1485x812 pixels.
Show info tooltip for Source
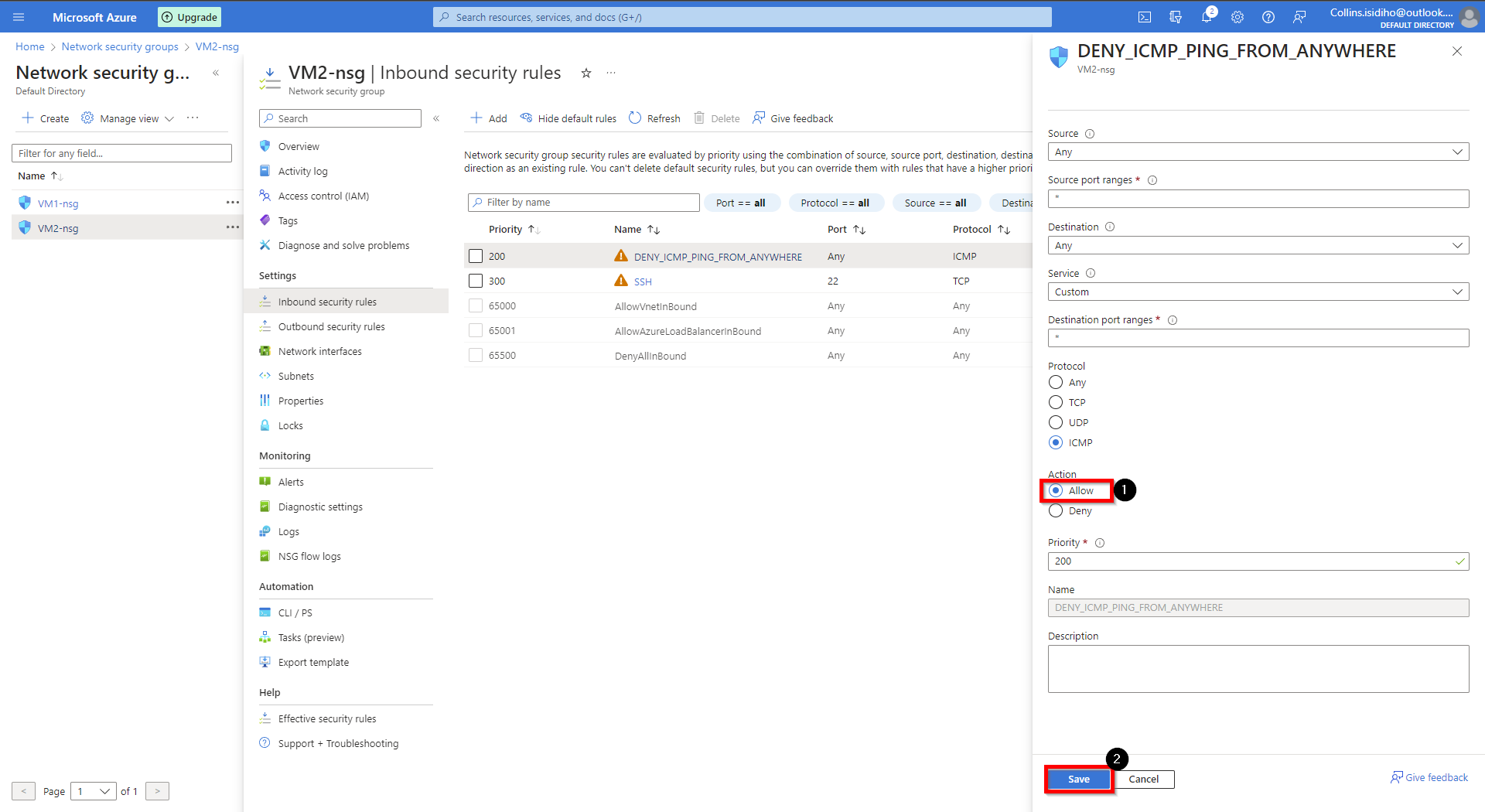1090,134
